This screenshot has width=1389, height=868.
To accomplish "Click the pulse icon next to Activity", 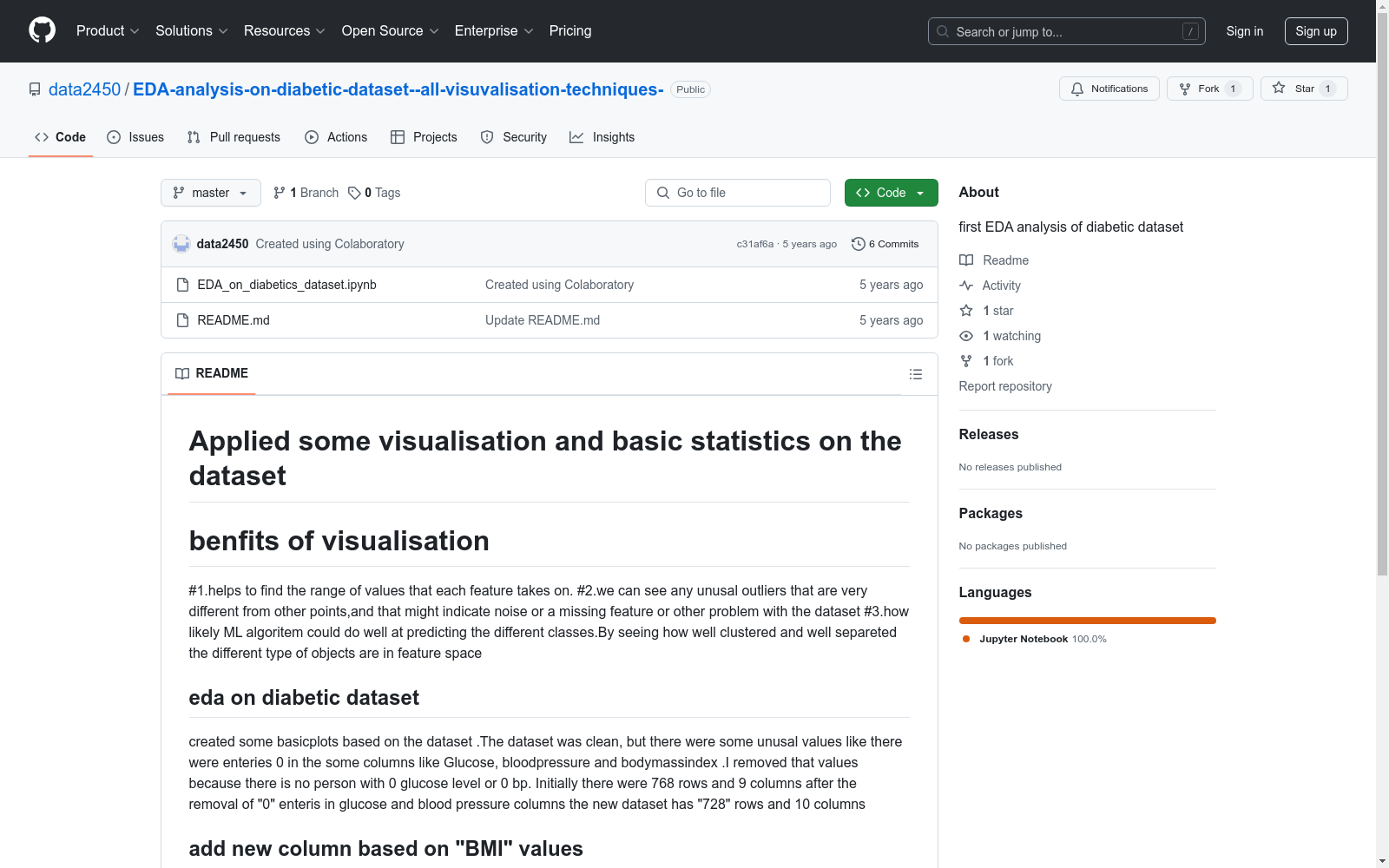I will point(966,286).
